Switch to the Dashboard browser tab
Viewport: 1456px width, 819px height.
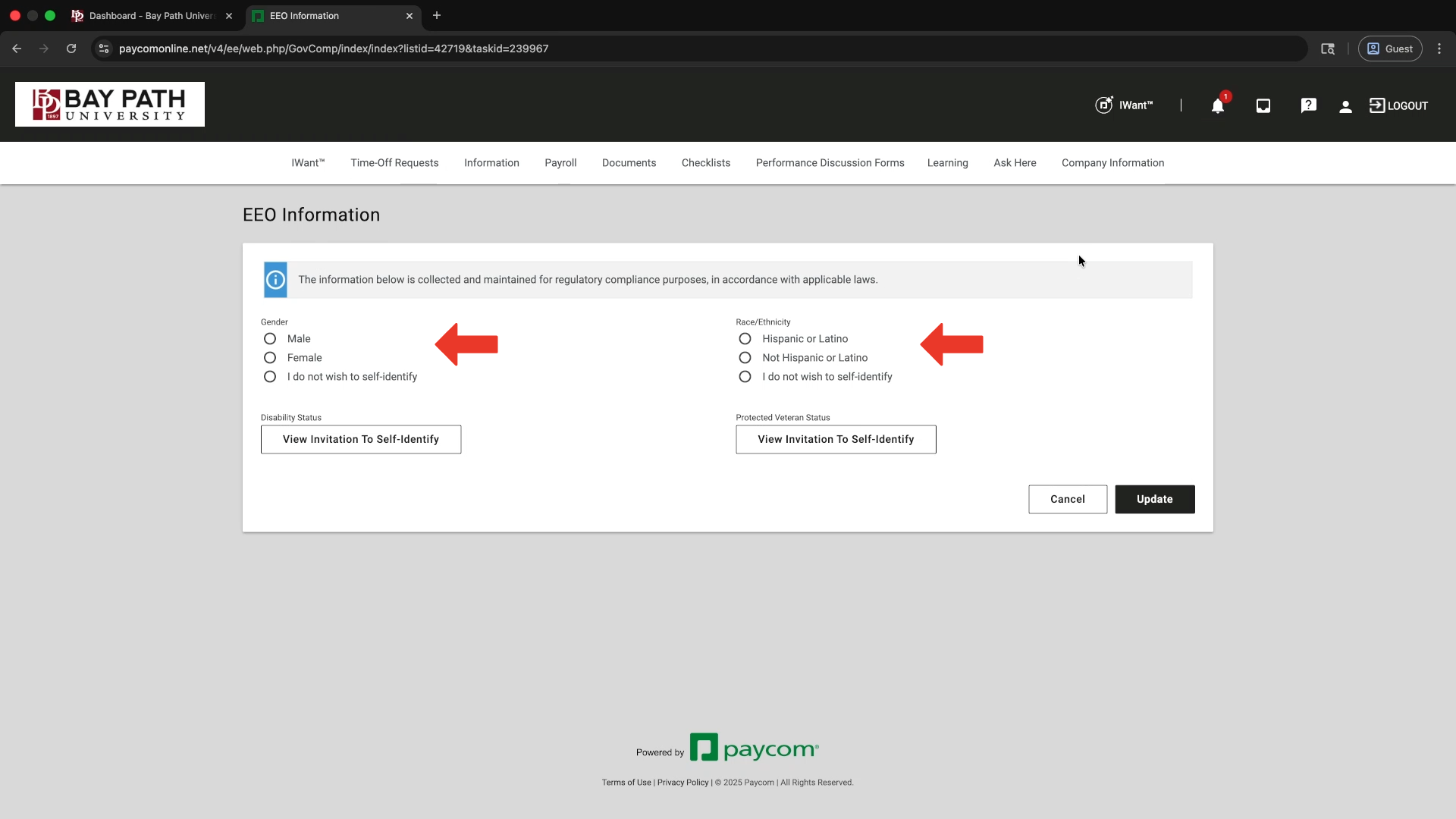click(152, 16)
